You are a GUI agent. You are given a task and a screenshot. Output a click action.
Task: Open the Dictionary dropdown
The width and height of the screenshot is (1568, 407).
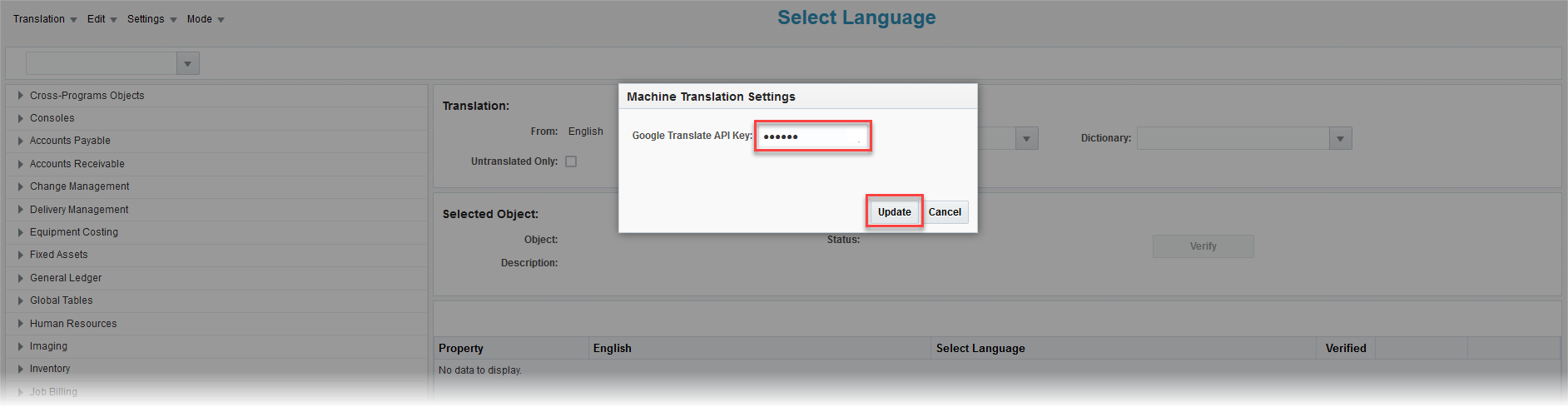(1340, 138)
